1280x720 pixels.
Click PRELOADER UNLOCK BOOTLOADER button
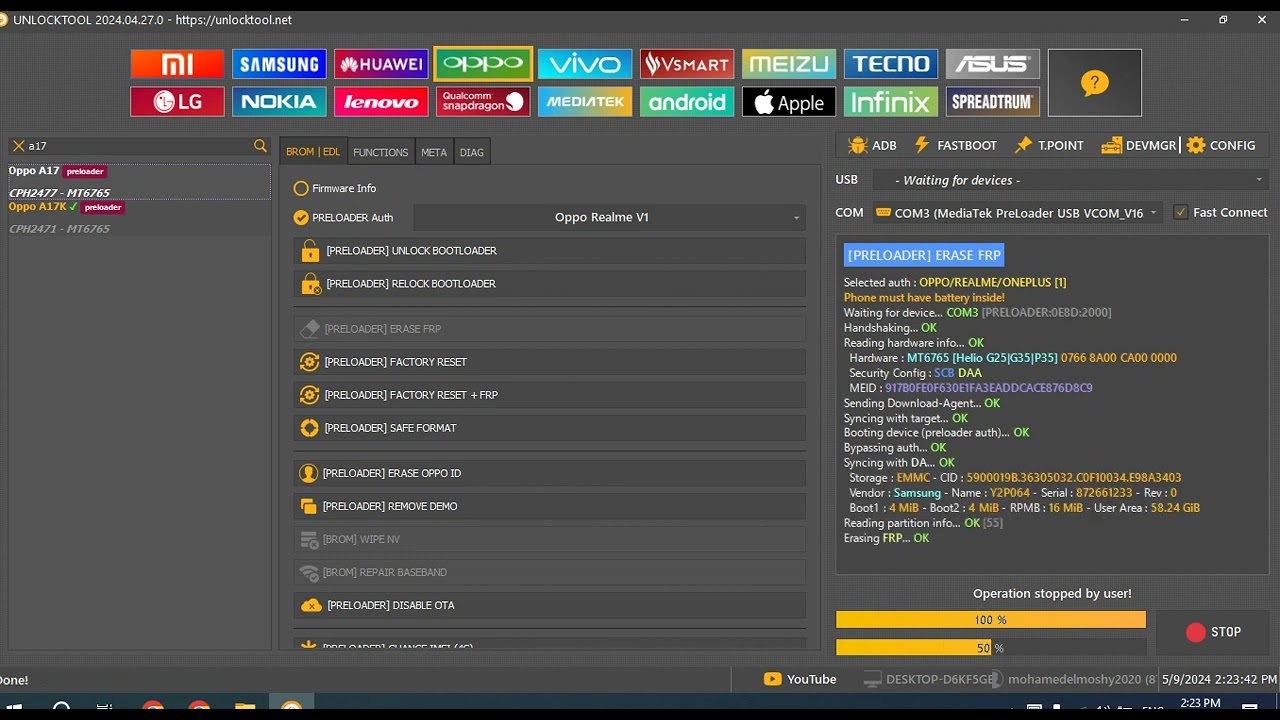tap(550, 251)
